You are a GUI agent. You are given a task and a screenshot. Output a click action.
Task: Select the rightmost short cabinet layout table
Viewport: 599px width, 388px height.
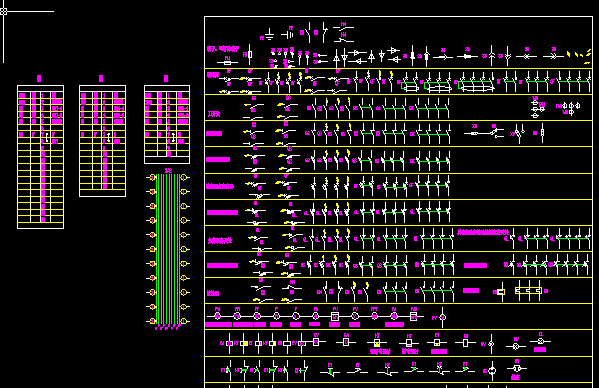coord(167,124)
